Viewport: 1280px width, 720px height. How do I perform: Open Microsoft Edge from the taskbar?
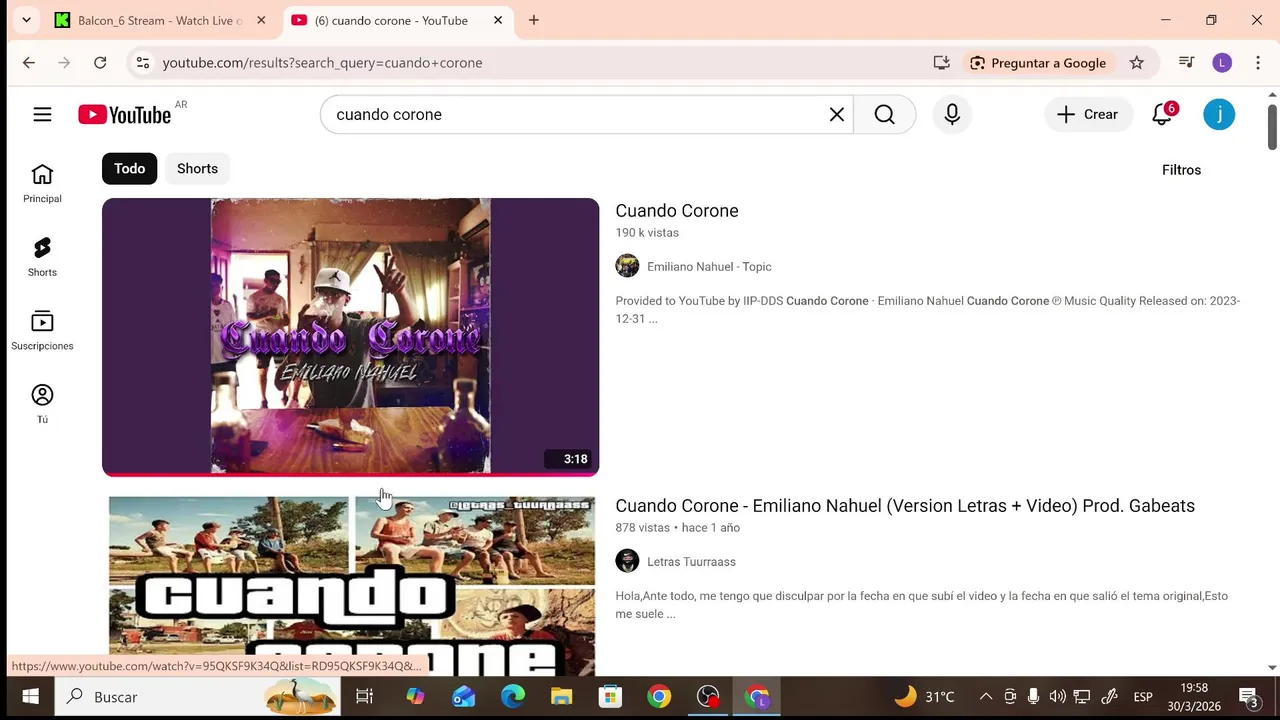(513, 697)
